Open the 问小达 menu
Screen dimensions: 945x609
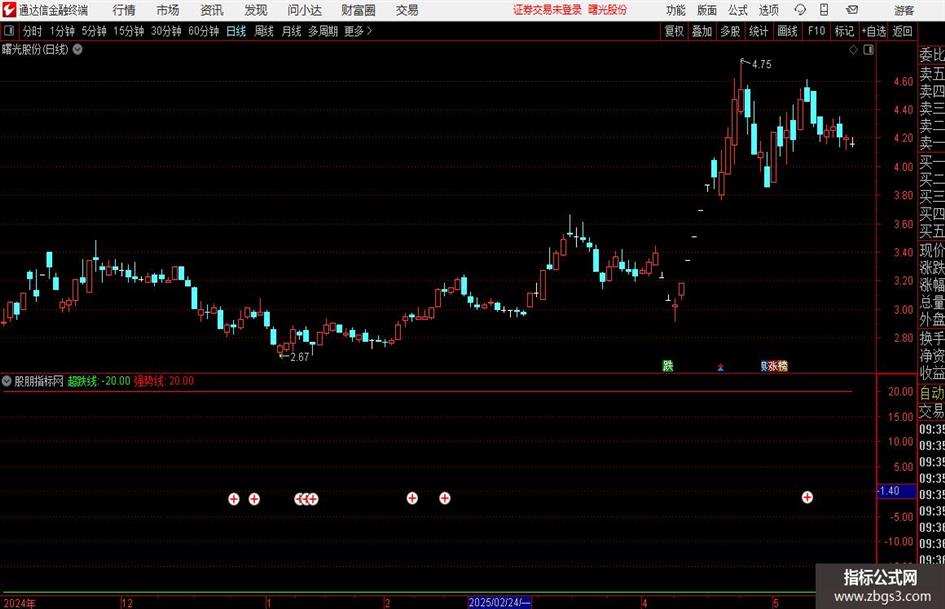pos(304,10)
